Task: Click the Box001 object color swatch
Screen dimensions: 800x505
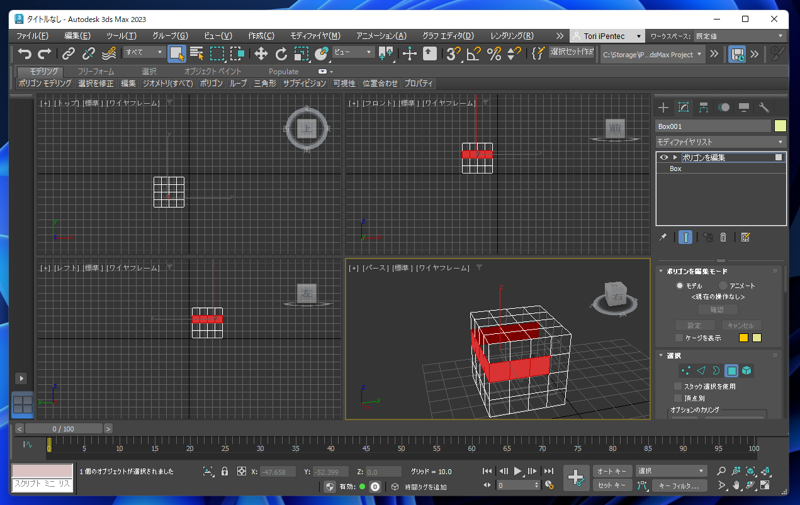Action: 780,126
